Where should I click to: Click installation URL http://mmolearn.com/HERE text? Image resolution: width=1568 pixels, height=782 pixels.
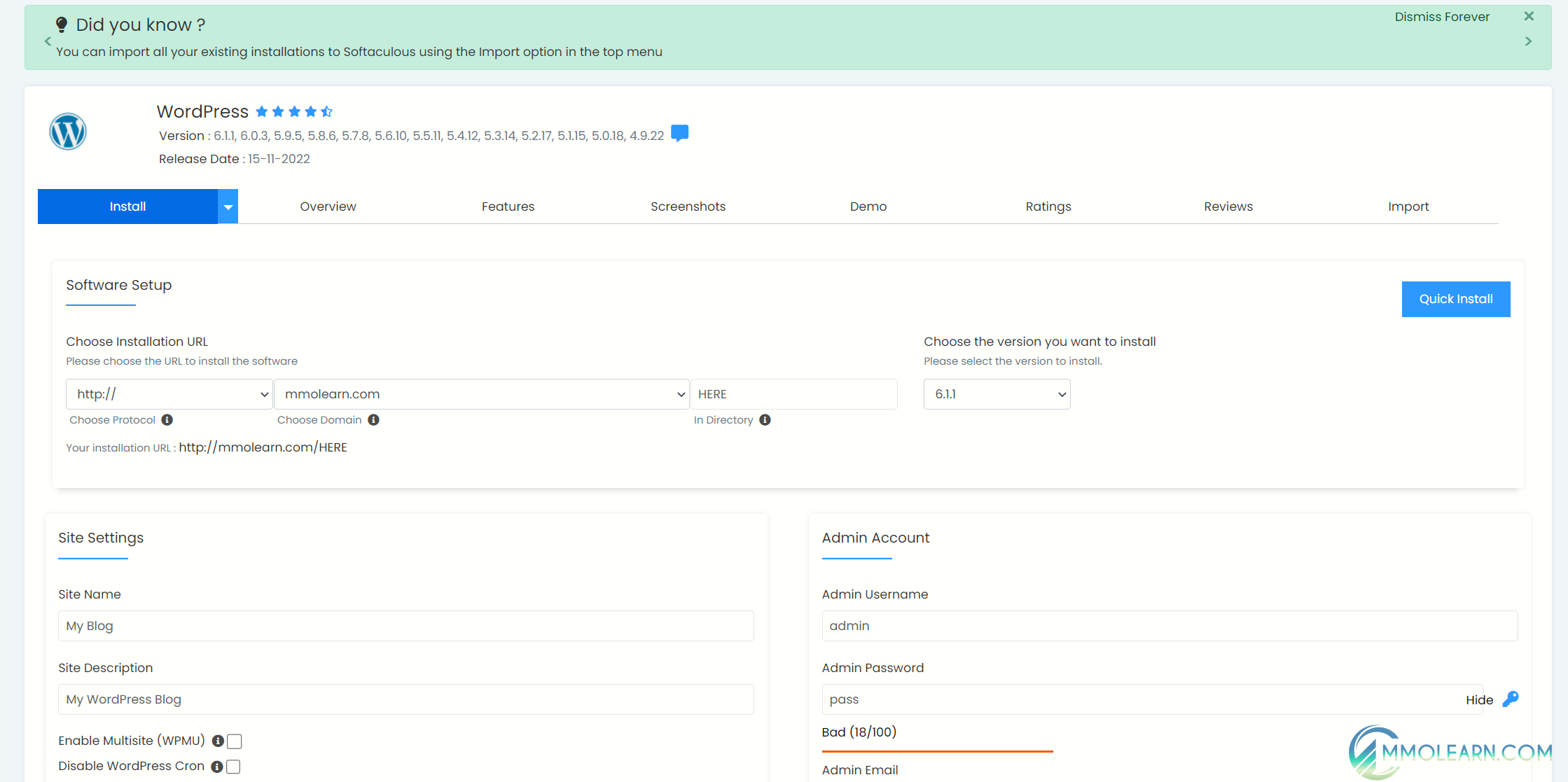coord(263,447)
